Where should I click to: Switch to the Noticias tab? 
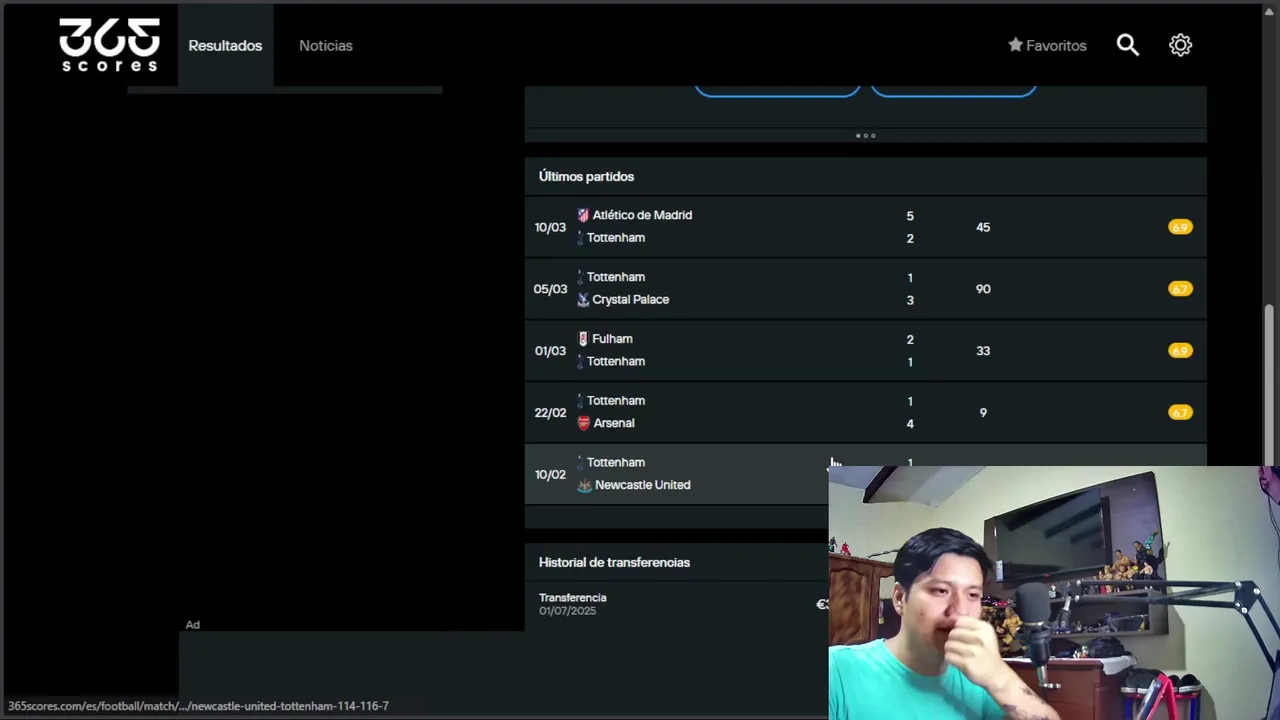326,45
